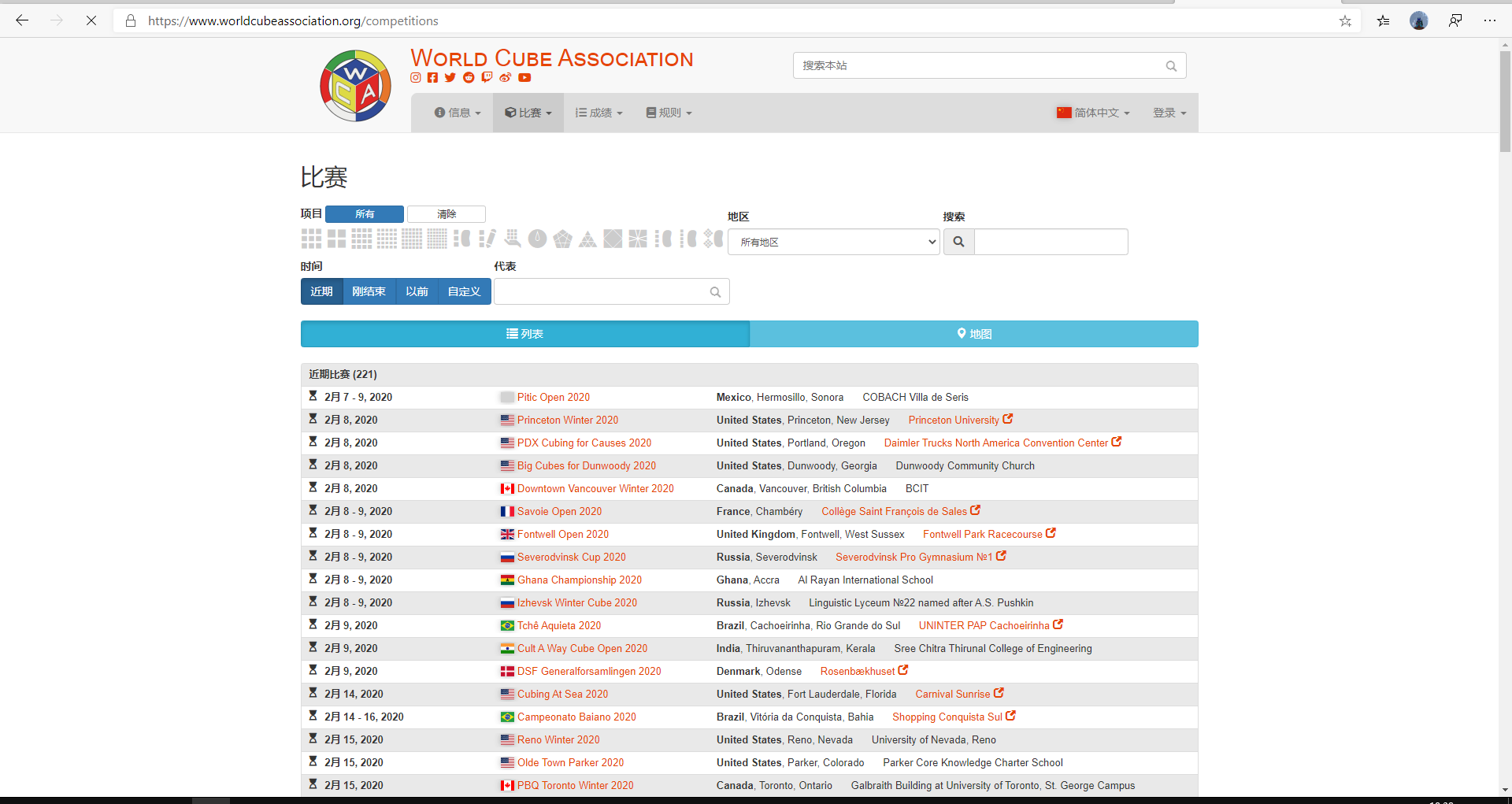View site info via lock icon
Image resolution: width=1512 pixels, height=804 pixels.
pyautogui.click(x=131, y=20)
